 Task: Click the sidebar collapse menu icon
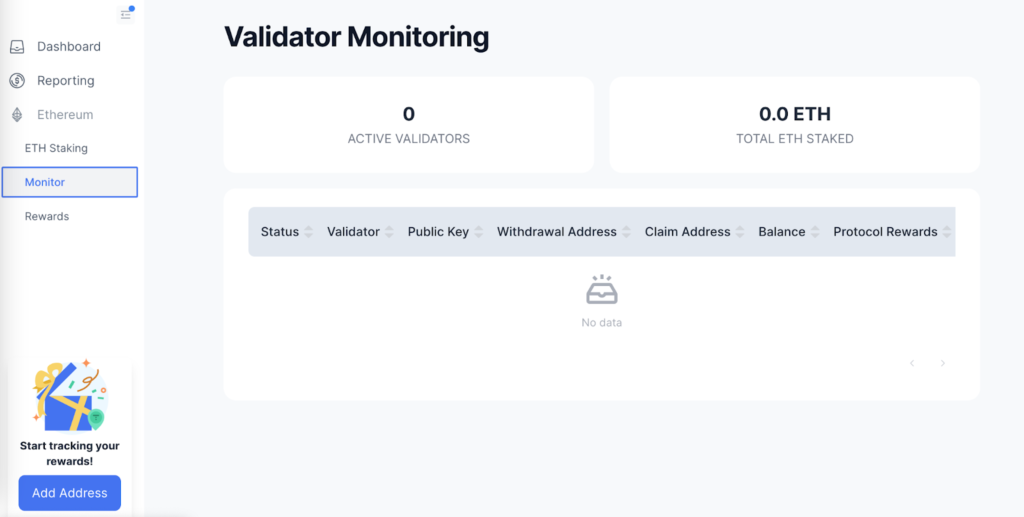pos(125,14)
